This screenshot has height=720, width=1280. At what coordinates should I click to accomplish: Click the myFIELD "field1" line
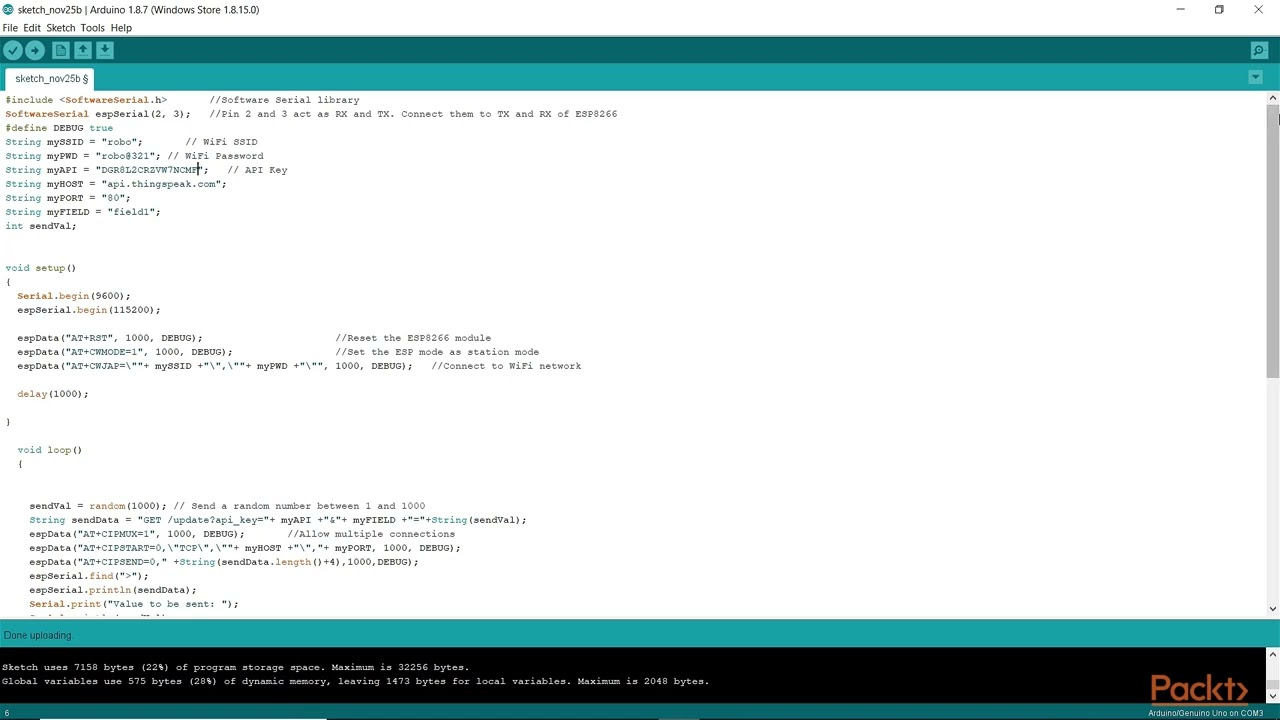(x=83, y=212)
